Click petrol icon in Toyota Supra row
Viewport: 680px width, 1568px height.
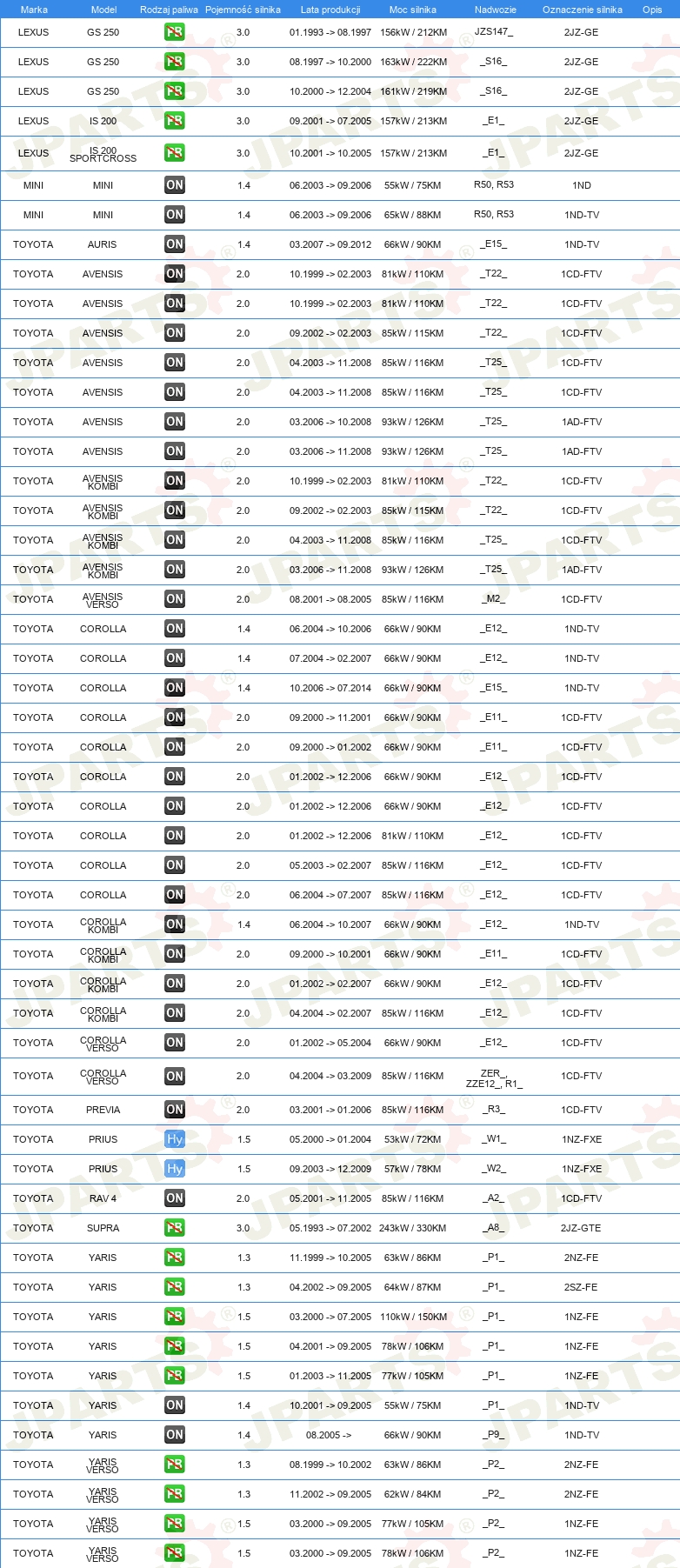[x=175, y=1228]
